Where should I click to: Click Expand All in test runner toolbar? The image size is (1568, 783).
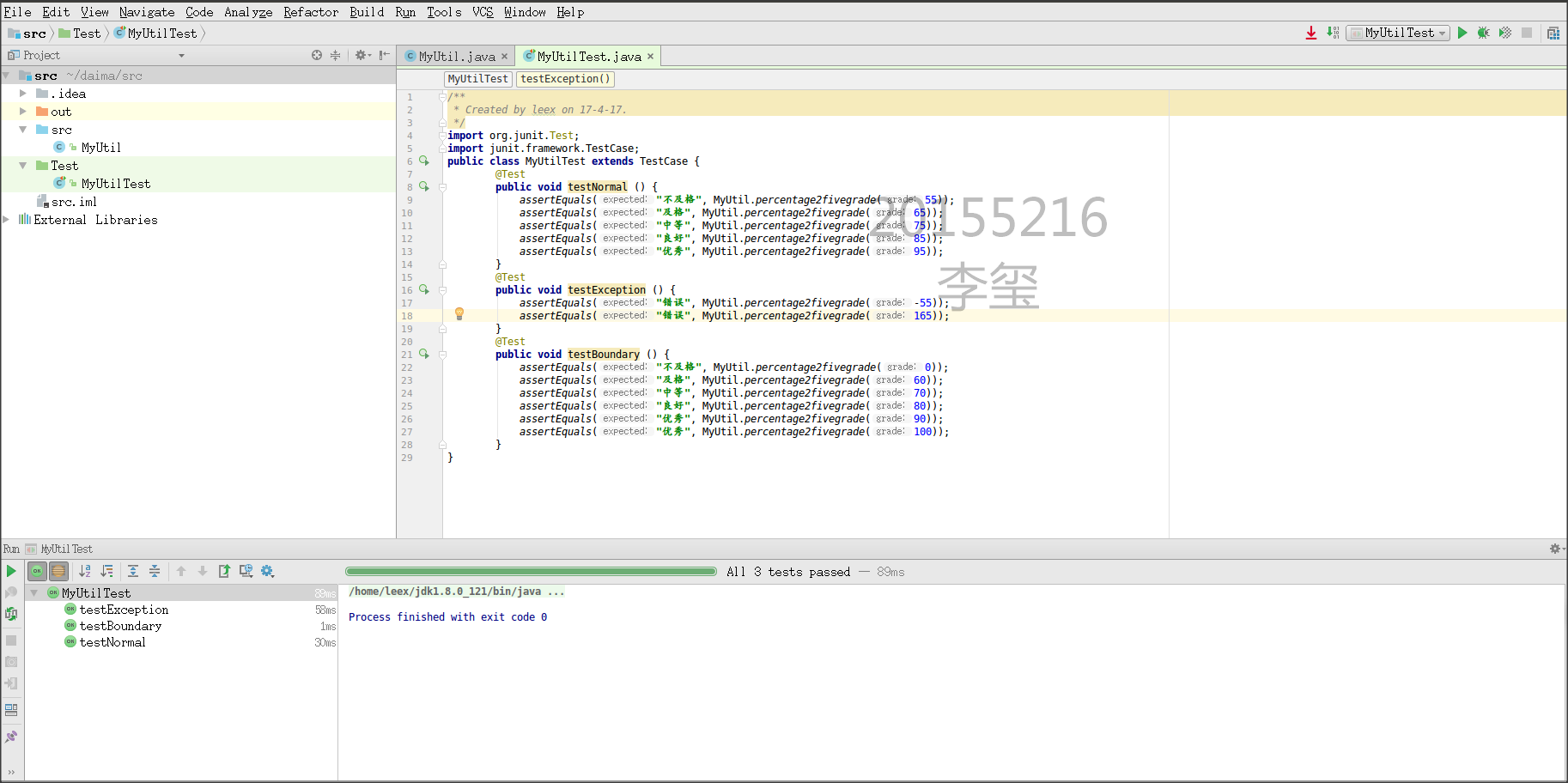tap(133, 571)
